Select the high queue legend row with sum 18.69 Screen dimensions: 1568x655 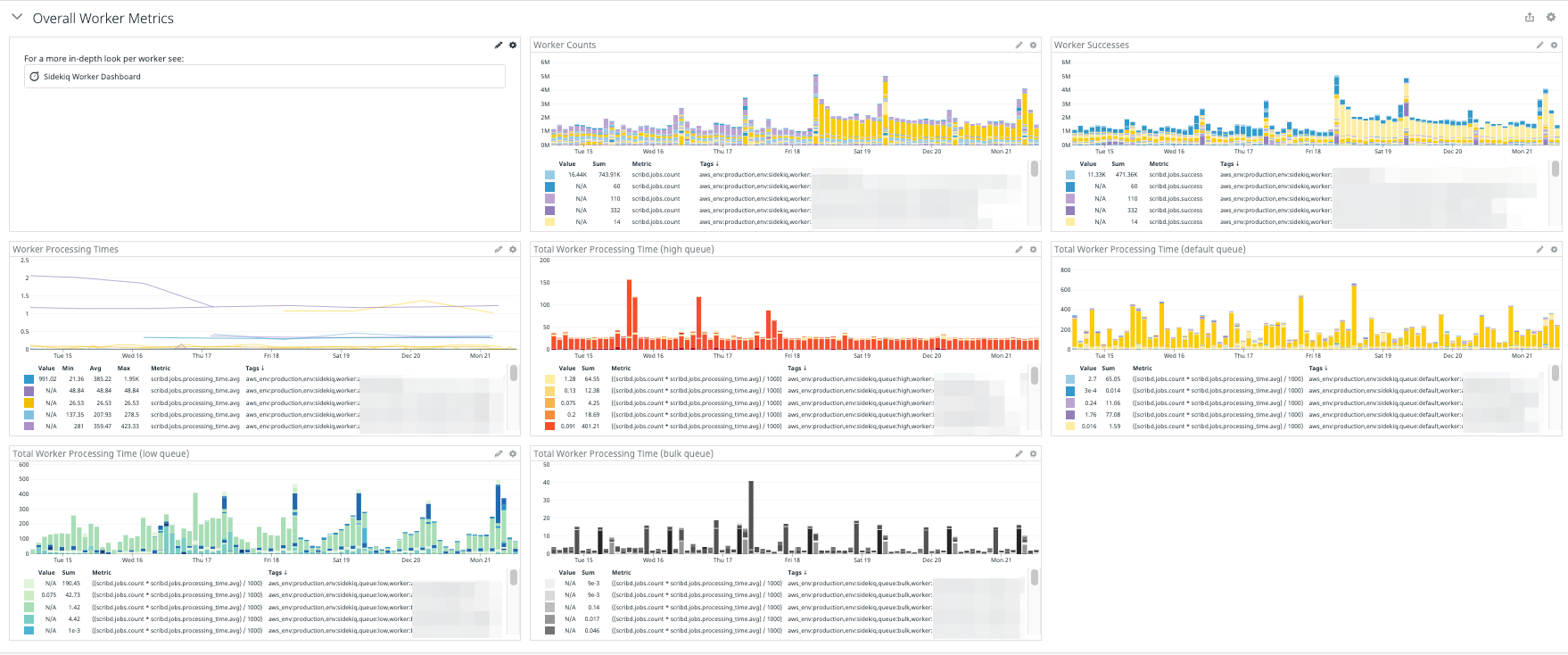pos(785,414)
